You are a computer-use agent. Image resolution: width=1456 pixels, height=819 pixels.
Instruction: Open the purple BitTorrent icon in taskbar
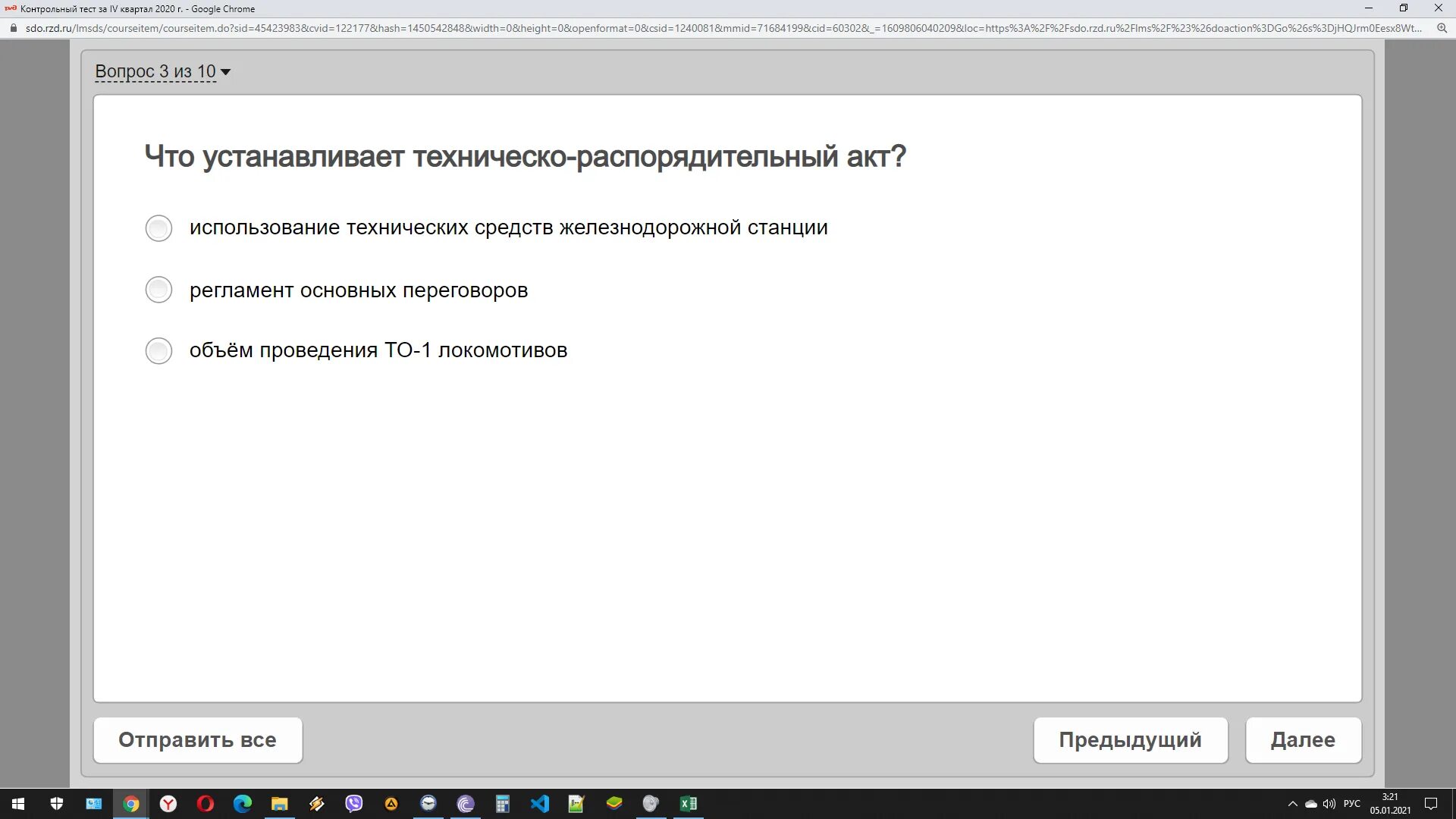click(x=466, y=804)
